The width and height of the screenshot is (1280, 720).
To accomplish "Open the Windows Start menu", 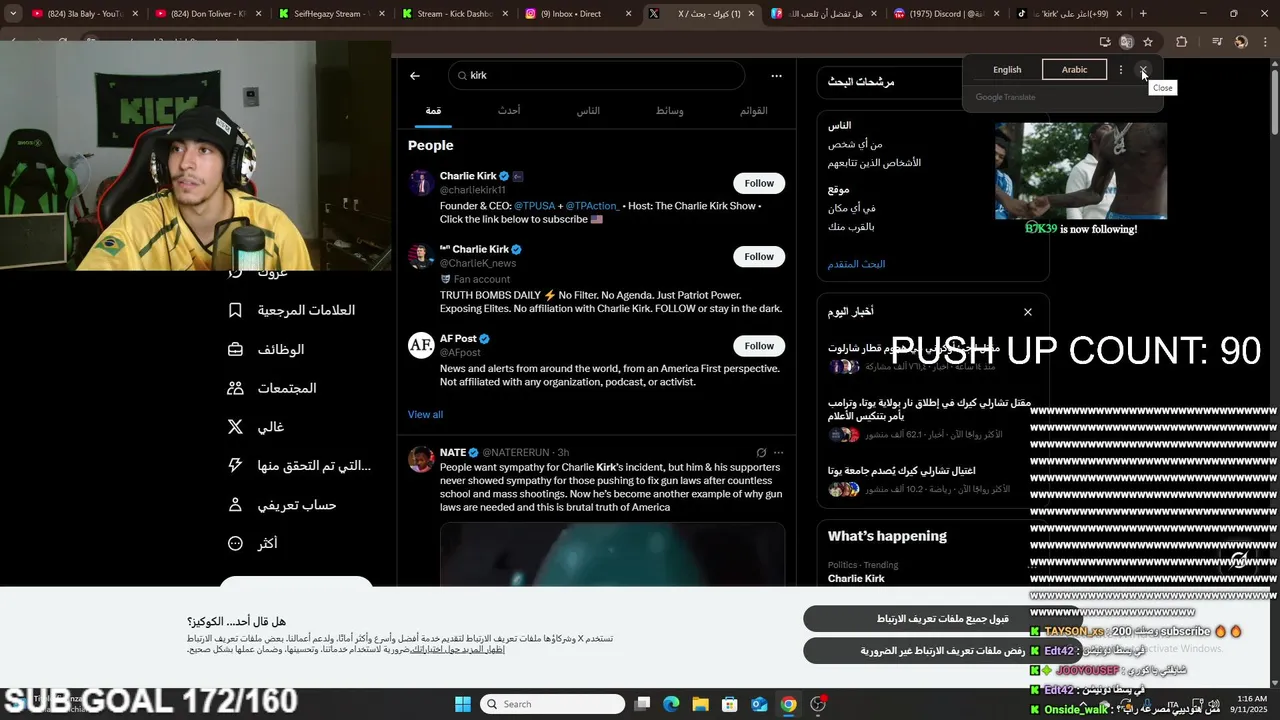I will pos(462,704).
